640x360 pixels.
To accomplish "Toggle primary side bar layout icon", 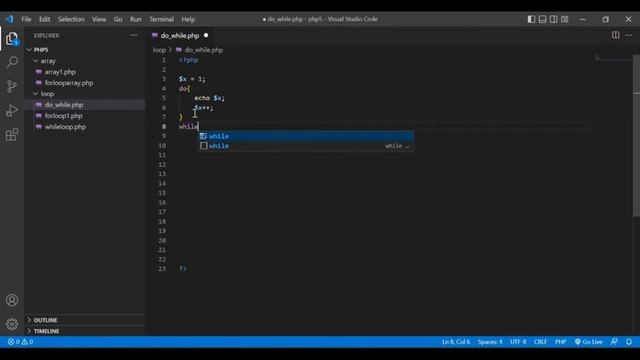I will coord(531,19).
